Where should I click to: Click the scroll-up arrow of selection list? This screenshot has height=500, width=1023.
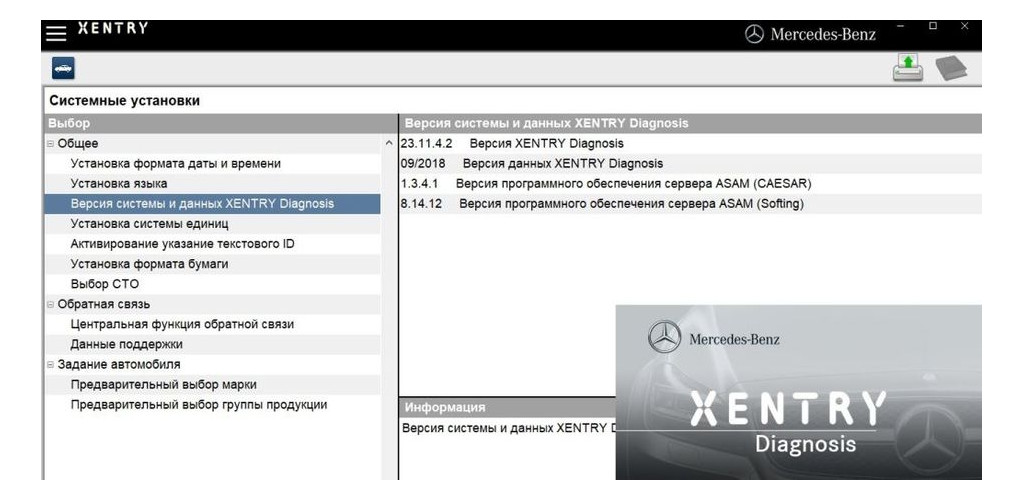389,144
